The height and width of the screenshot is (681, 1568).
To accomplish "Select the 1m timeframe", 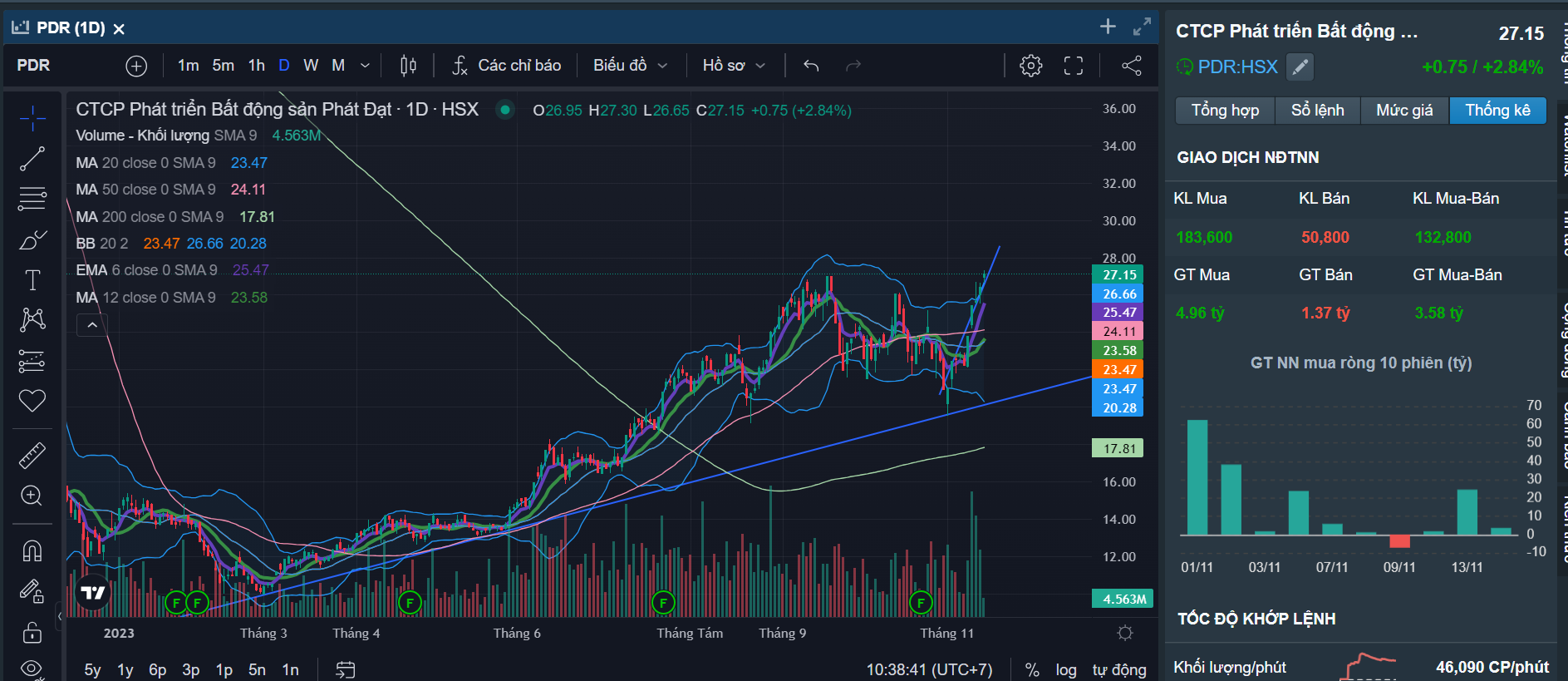I will click(189, 66).
